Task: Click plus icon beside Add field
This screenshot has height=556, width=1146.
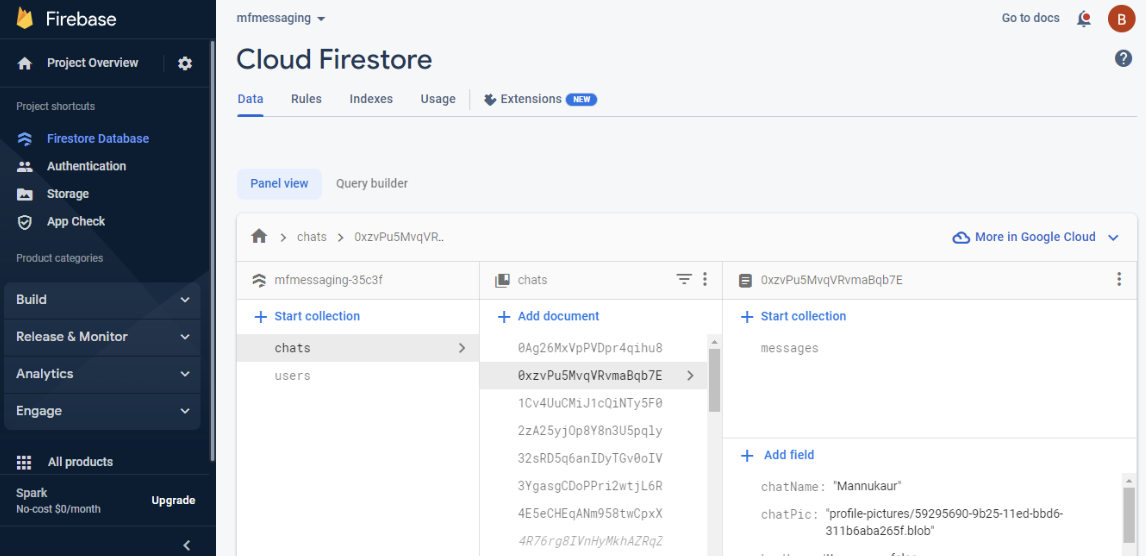Action: [747, 456]
